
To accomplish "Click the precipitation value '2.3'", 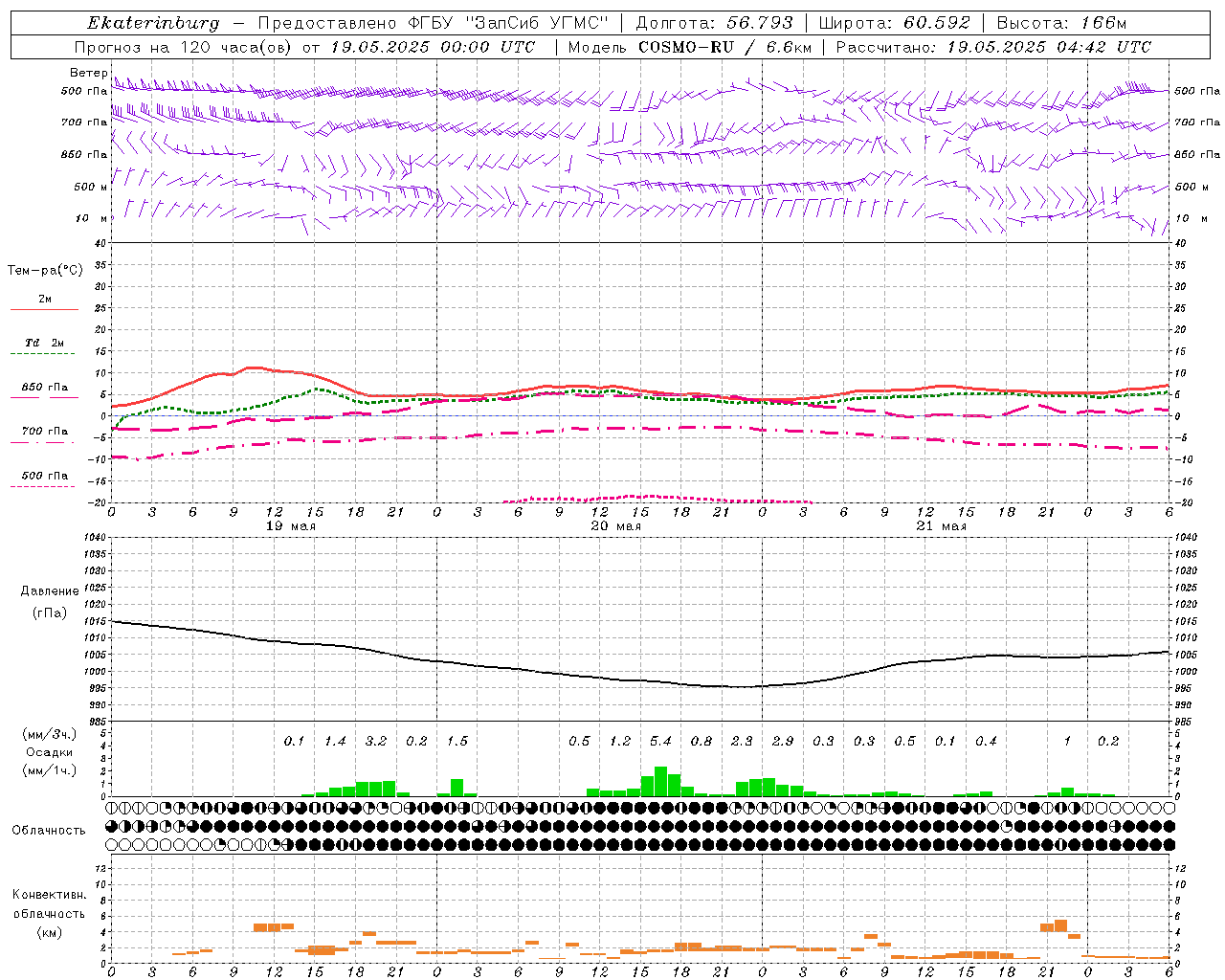I will click(742, 742).
